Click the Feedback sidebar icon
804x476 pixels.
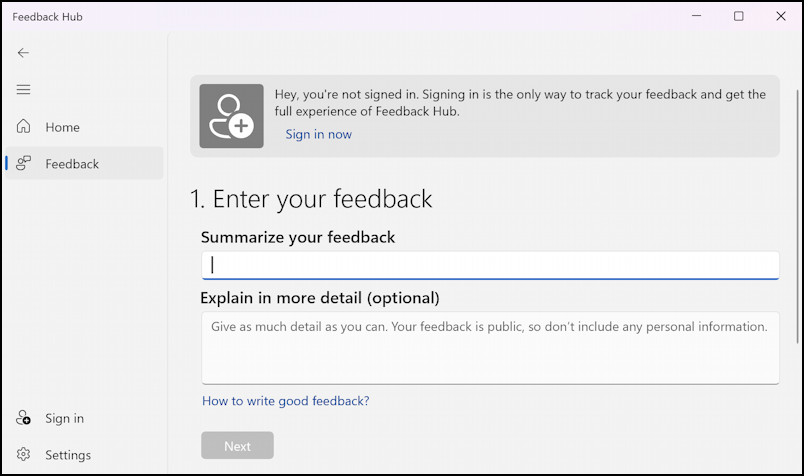[x=24, y=164]
